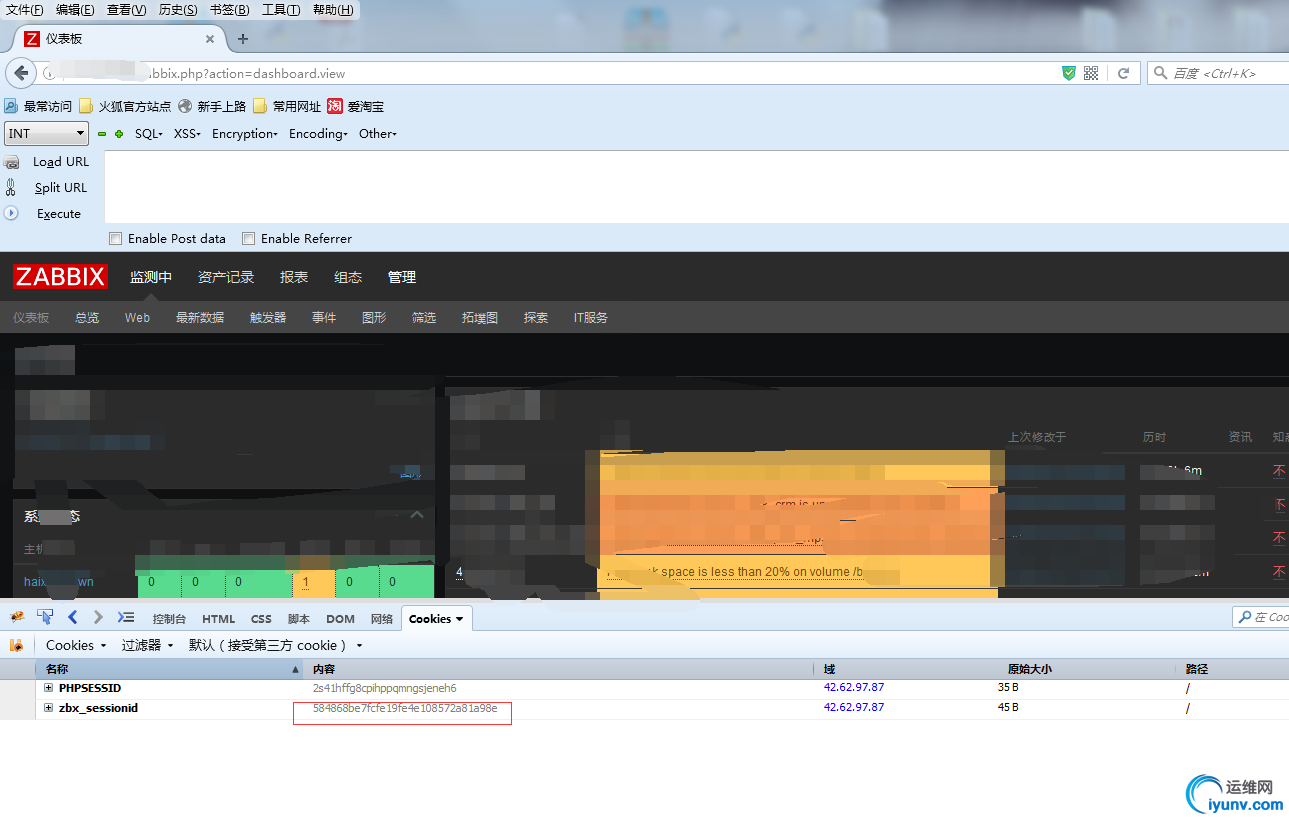
Task: Click the ZABBIX logo
Action: 60,277
